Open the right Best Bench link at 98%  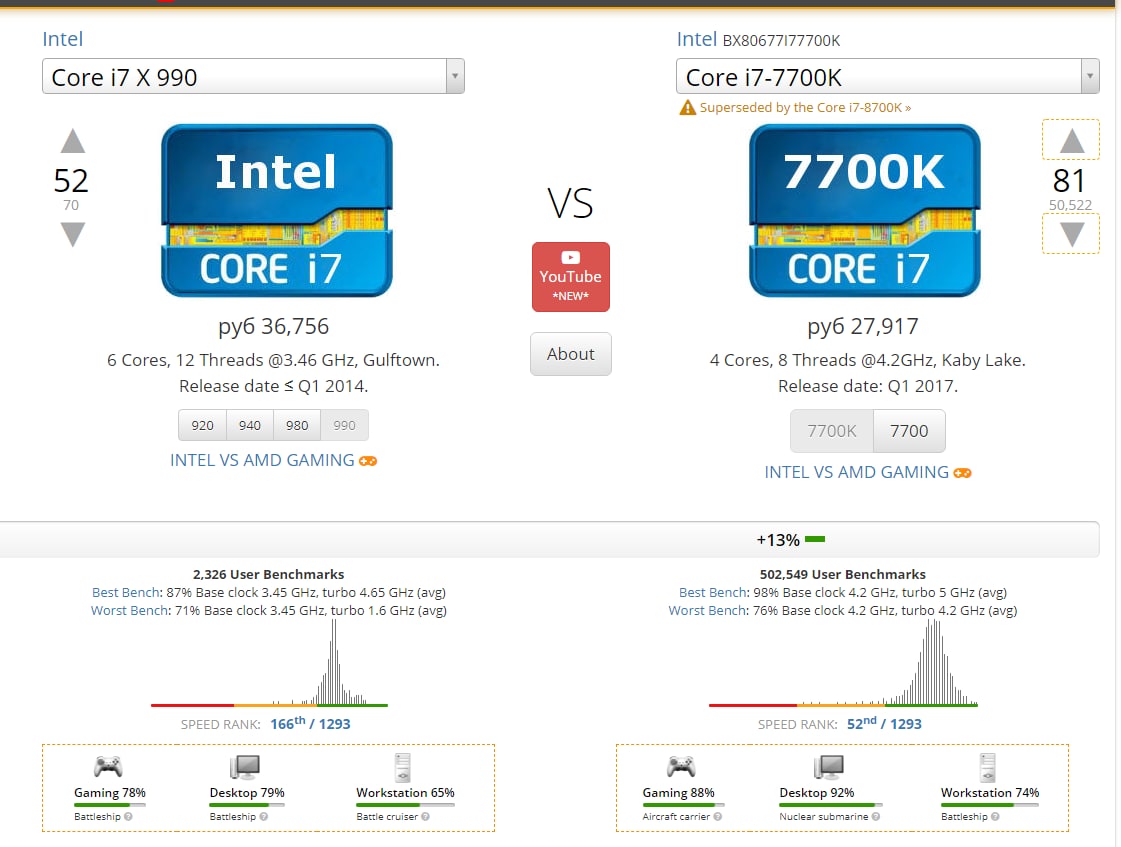click(x=713, y=593)
